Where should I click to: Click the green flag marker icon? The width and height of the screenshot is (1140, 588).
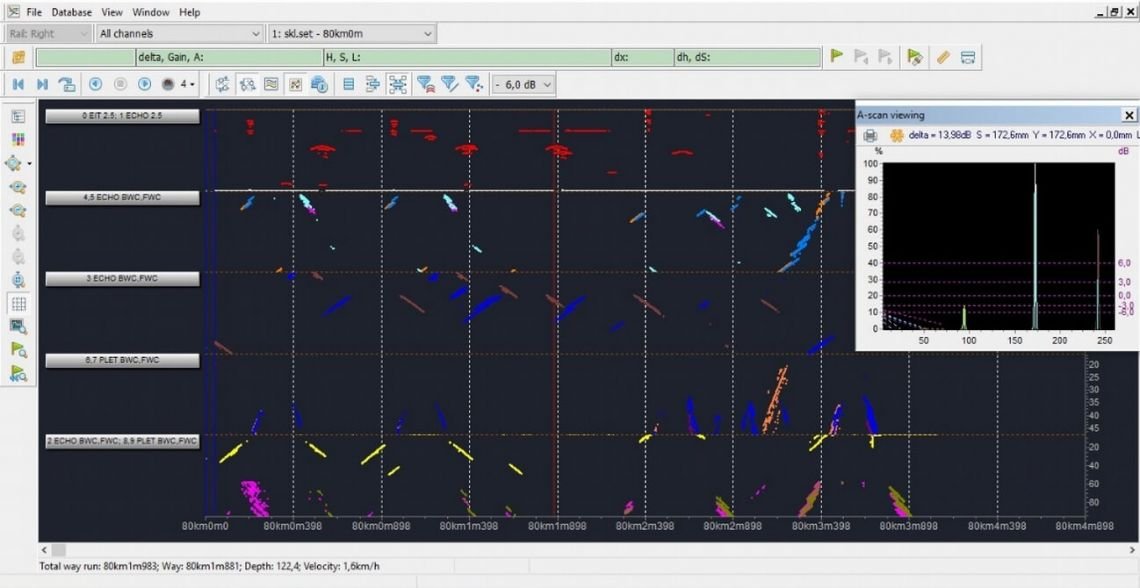coord(837,57)
